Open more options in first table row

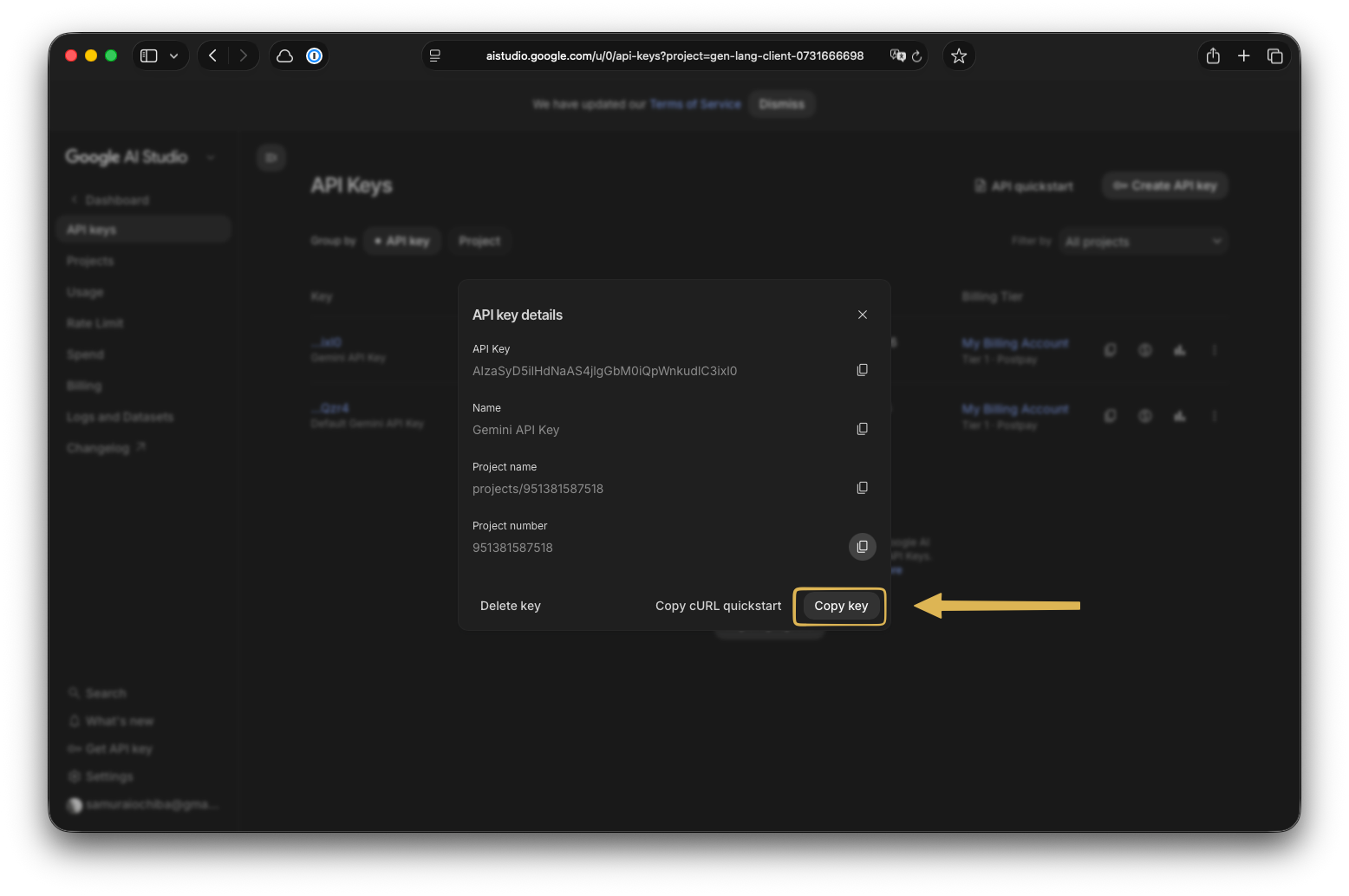pyautogui.click(x=1215, y=350)
